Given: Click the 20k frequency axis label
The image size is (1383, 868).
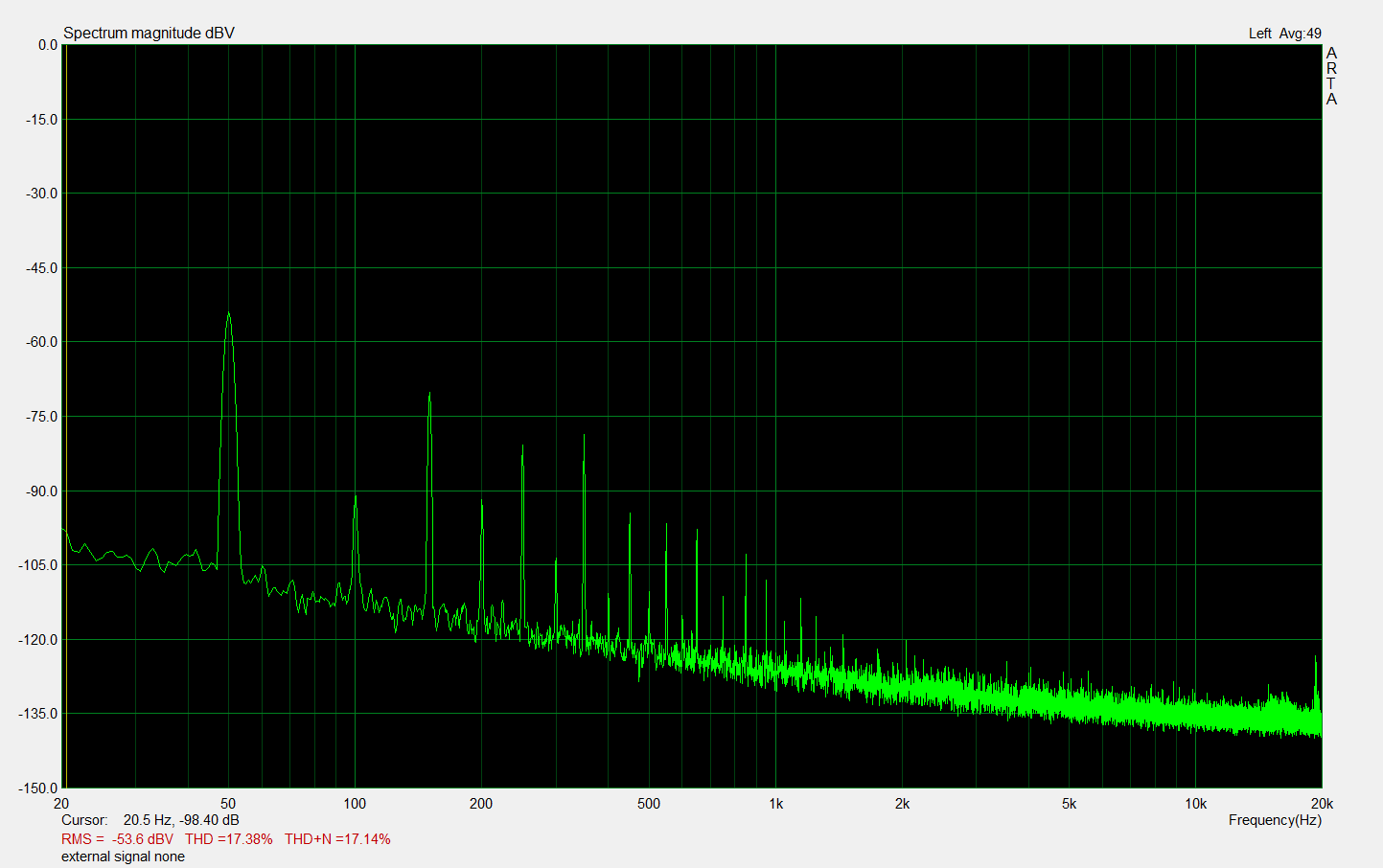Looking at the screenshot, I should point(1322,804).
